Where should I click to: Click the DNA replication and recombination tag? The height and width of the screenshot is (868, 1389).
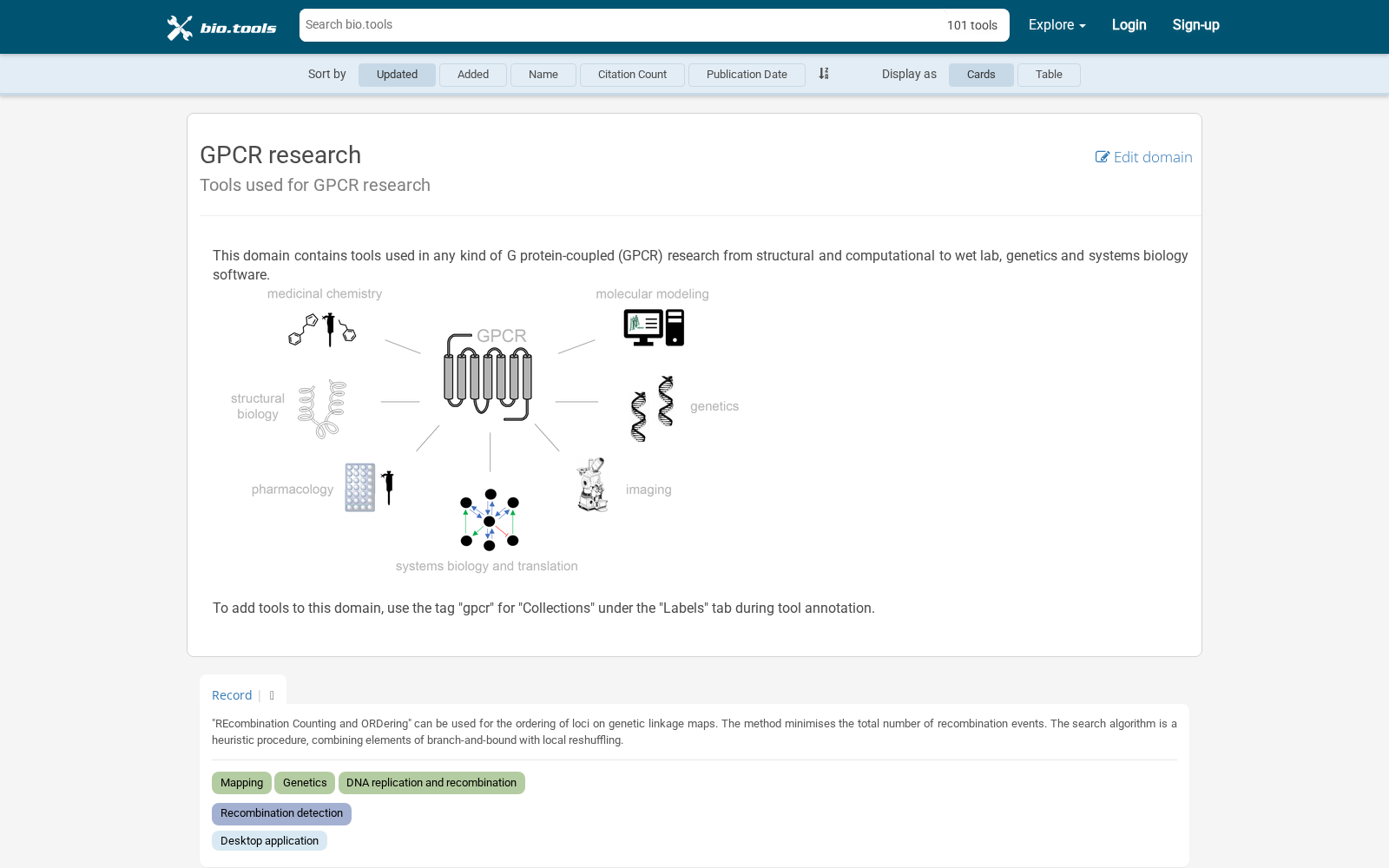431,783
